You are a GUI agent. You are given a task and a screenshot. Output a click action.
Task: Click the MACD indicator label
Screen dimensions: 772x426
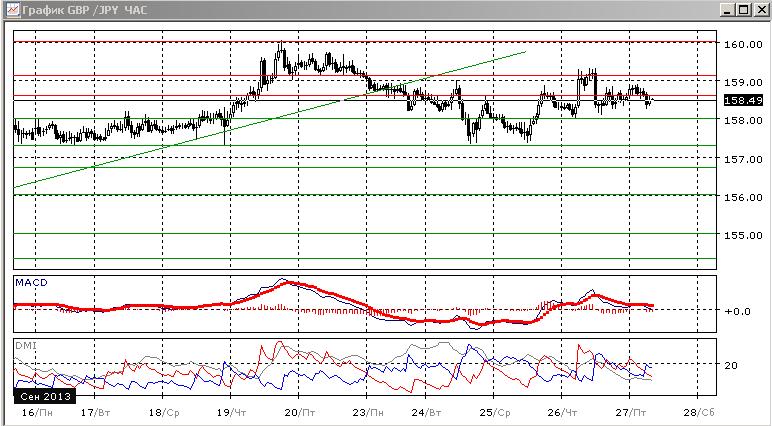[32, 283]
